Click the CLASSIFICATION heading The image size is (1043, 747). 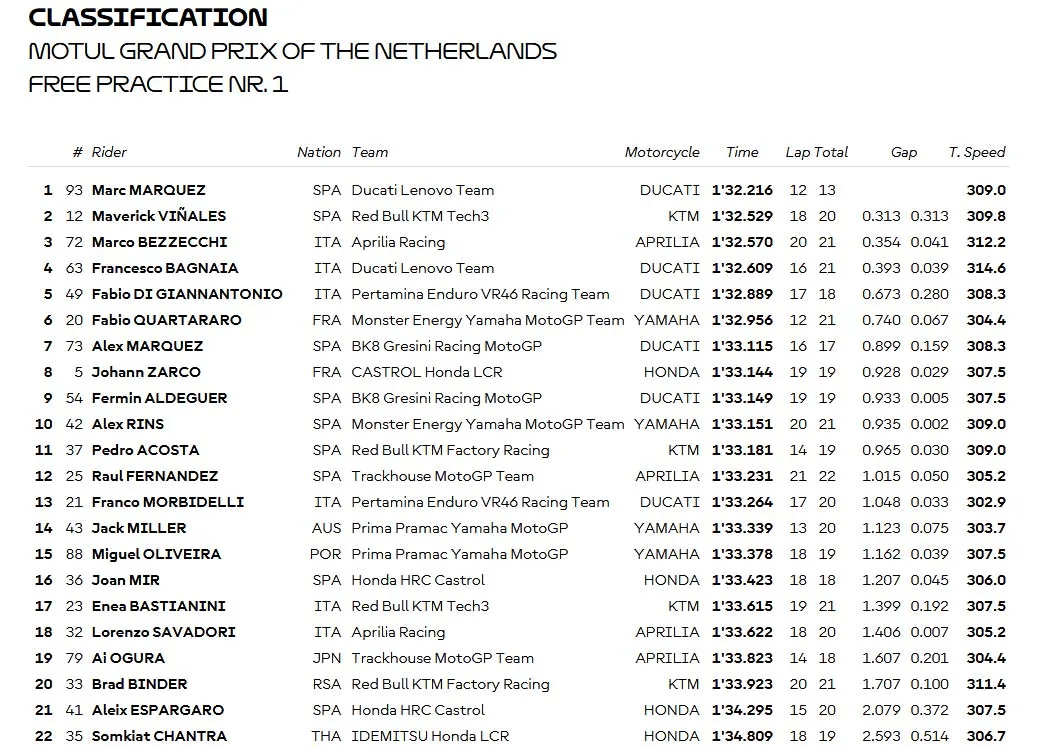point(148,17)
